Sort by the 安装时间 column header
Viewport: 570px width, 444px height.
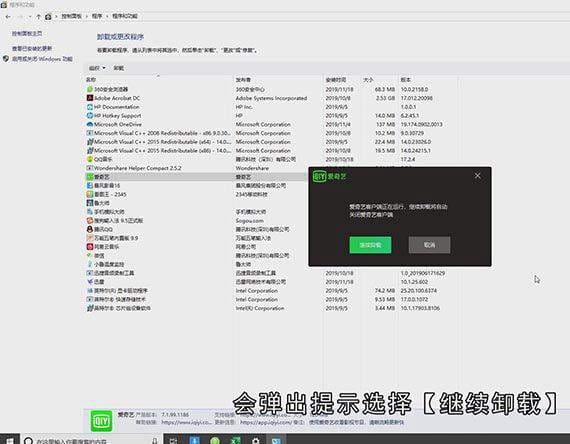(336, 79)
